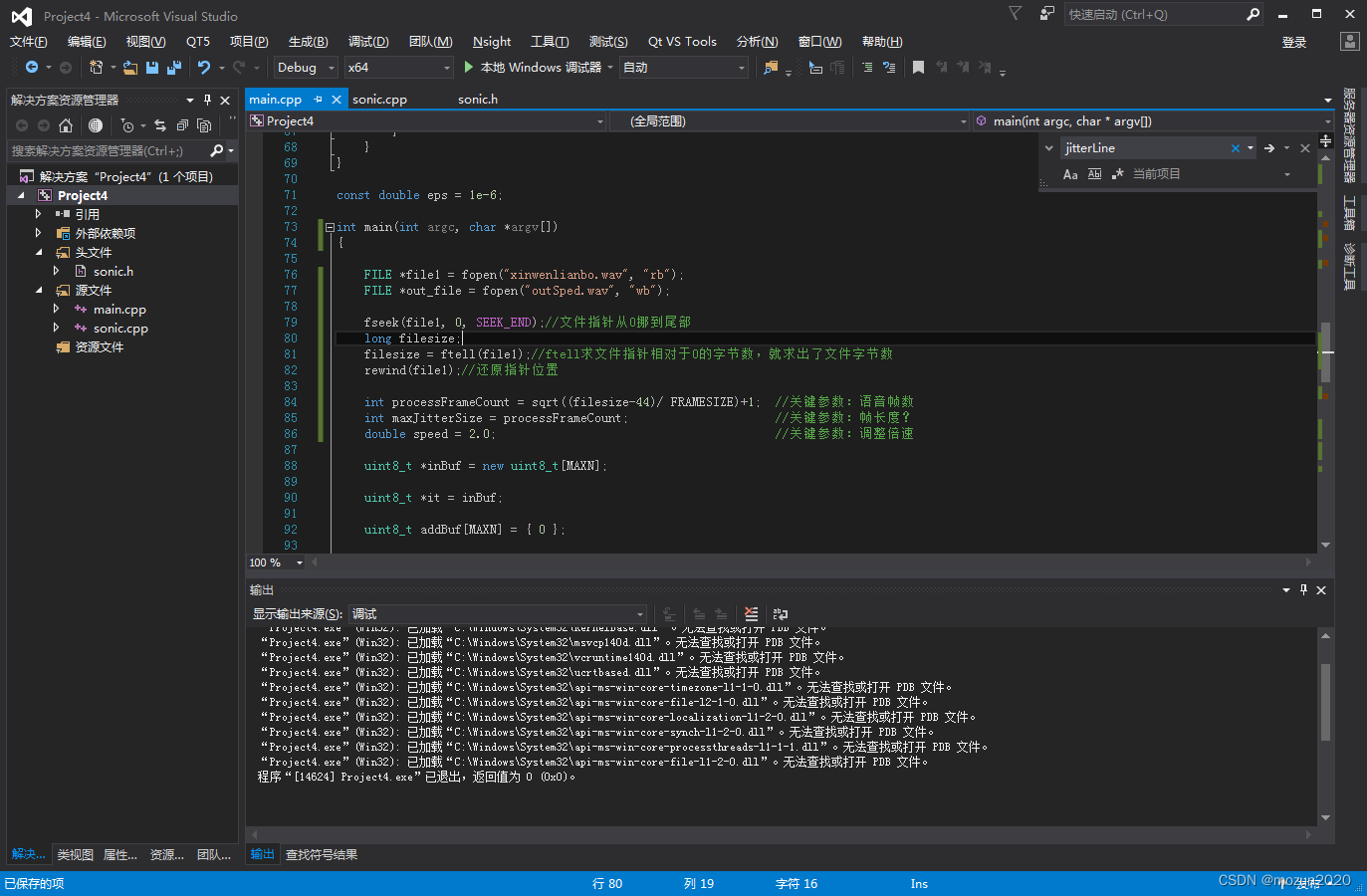
Task: Pin the Solution Explorer panel
Action: click(207, 100)
